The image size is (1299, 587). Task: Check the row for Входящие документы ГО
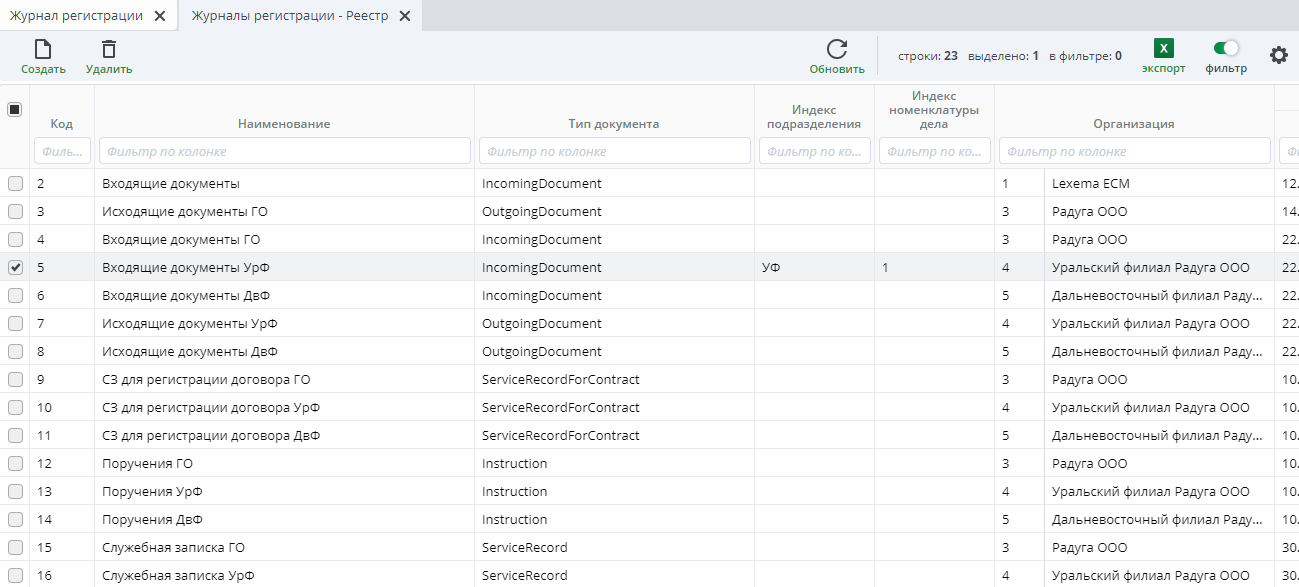[x=15, y=240]
